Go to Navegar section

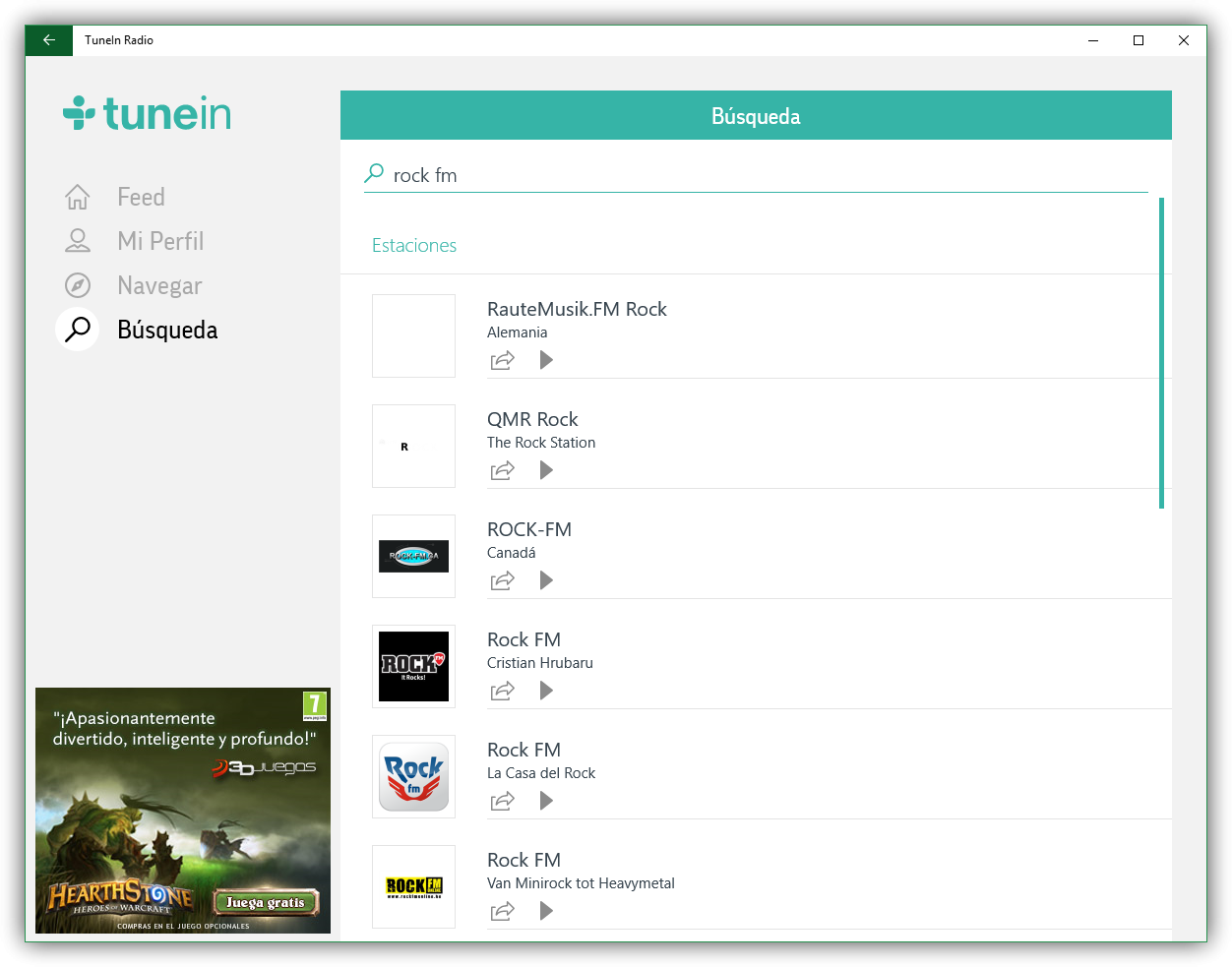click(x=159, y=285)
